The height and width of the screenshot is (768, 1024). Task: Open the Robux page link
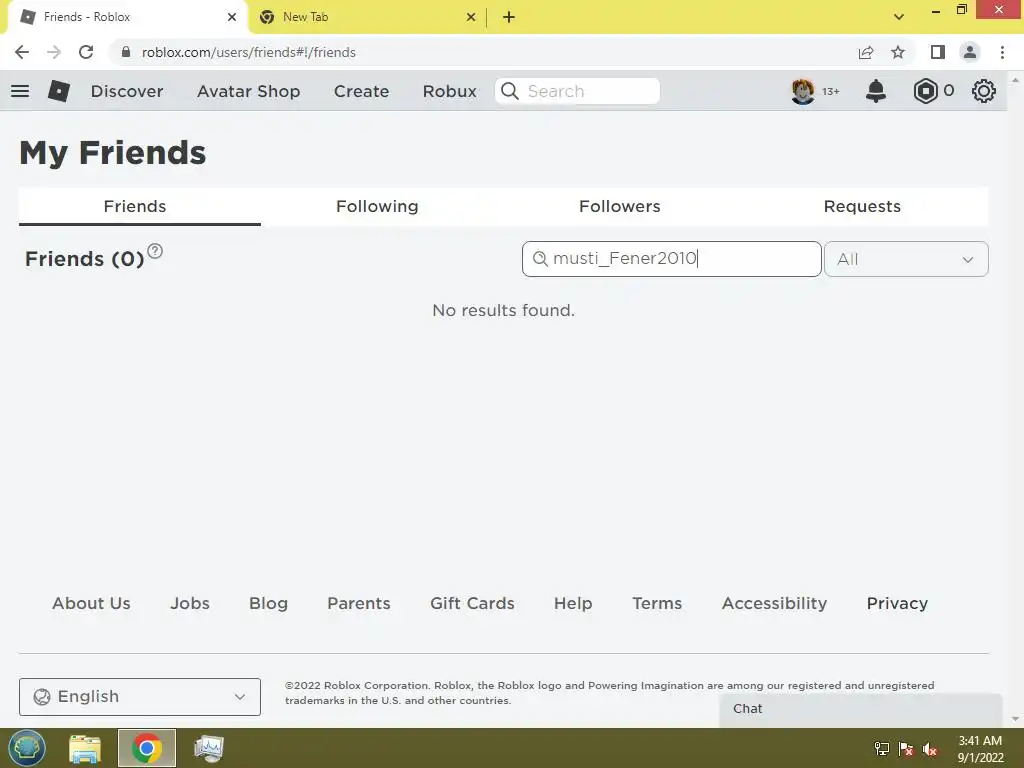(449, 91)
